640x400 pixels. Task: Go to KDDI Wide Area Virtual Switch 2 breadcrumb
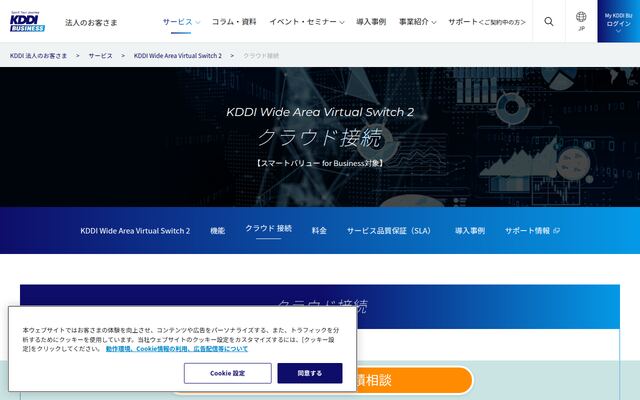tap(178, 56)
